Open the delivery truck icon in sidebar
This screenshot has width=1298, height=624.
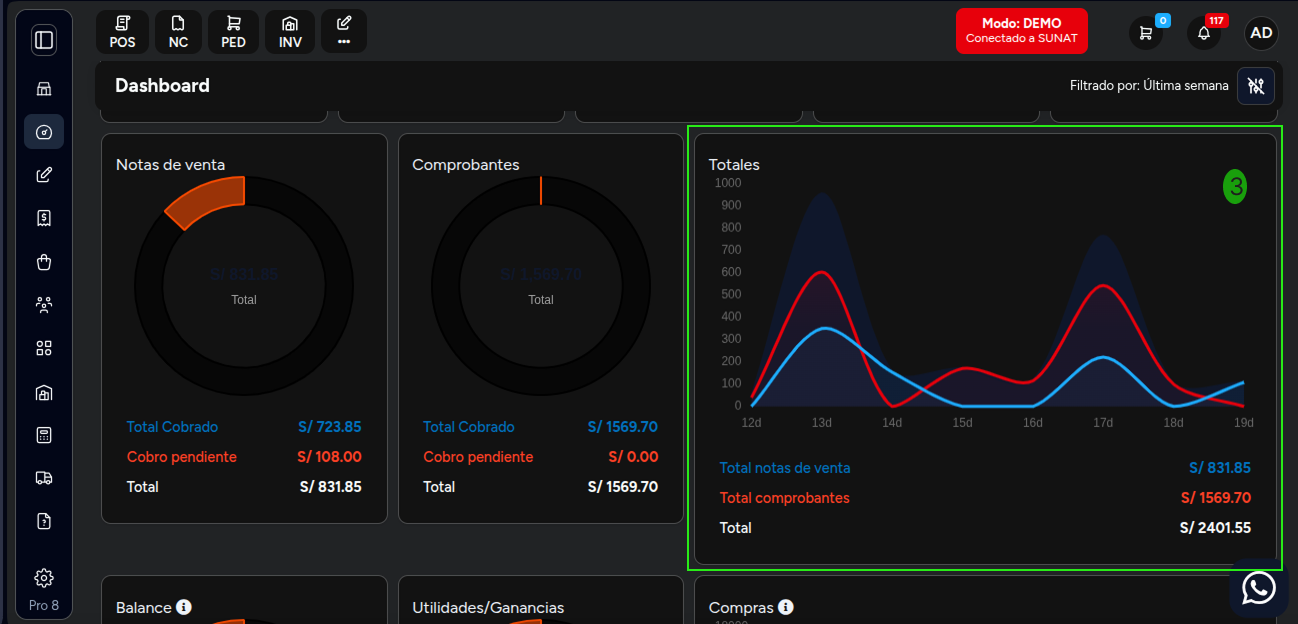(44, 478)
